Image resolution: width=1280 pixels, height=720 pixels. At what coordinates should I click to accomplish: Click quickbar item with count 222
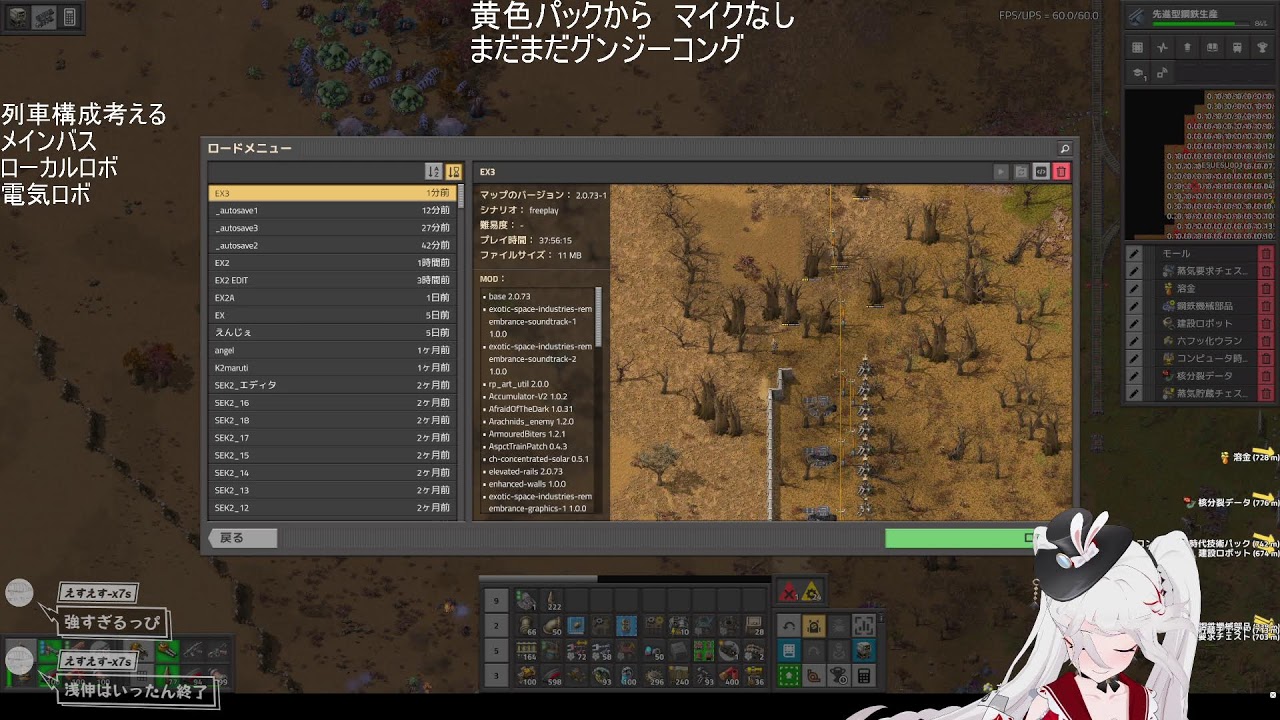551,601
